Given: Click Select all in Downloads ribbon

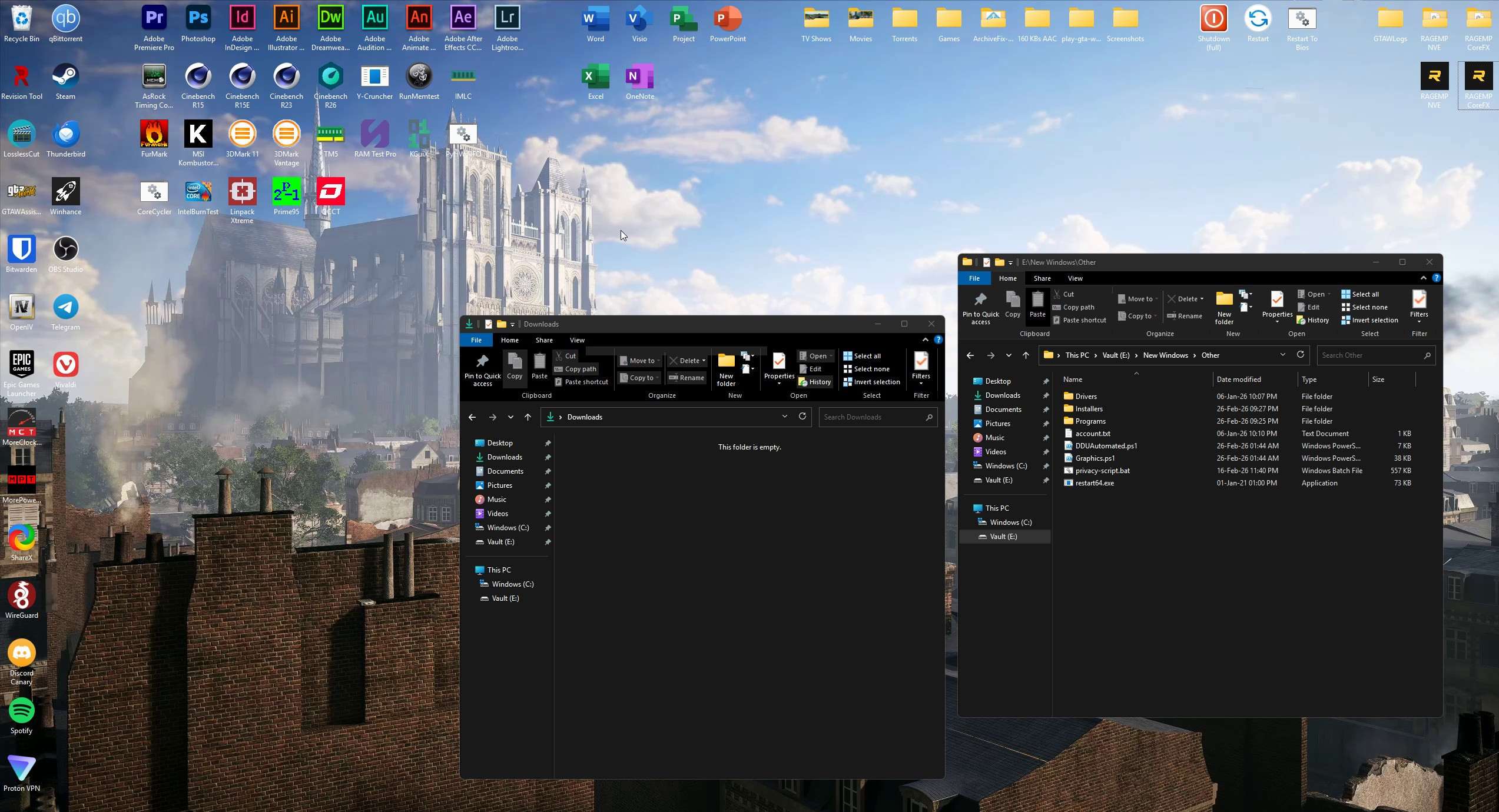Looking at the screenshot, I should (x=863, y=356).
